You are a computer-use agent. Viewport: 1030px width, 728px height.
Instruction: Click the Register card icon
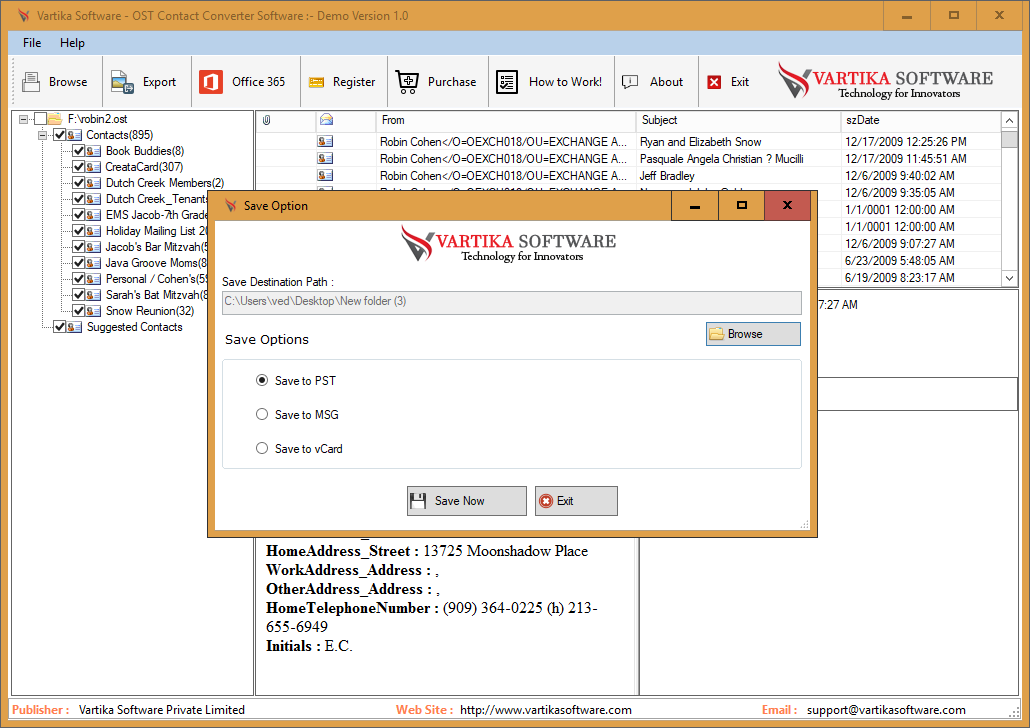(x=317, y=82)
